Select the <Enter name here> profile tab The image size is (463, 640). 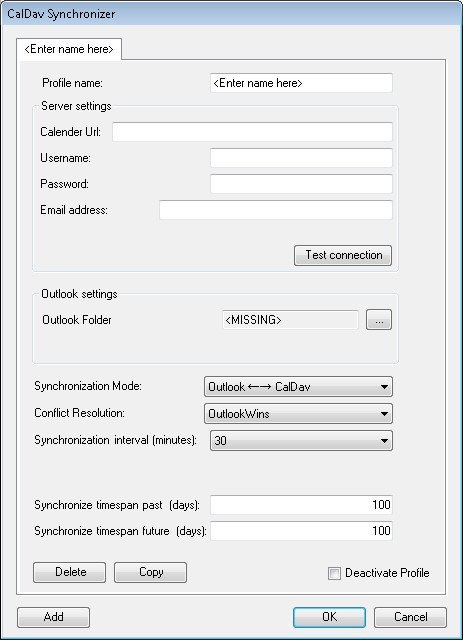coord(69,49)
